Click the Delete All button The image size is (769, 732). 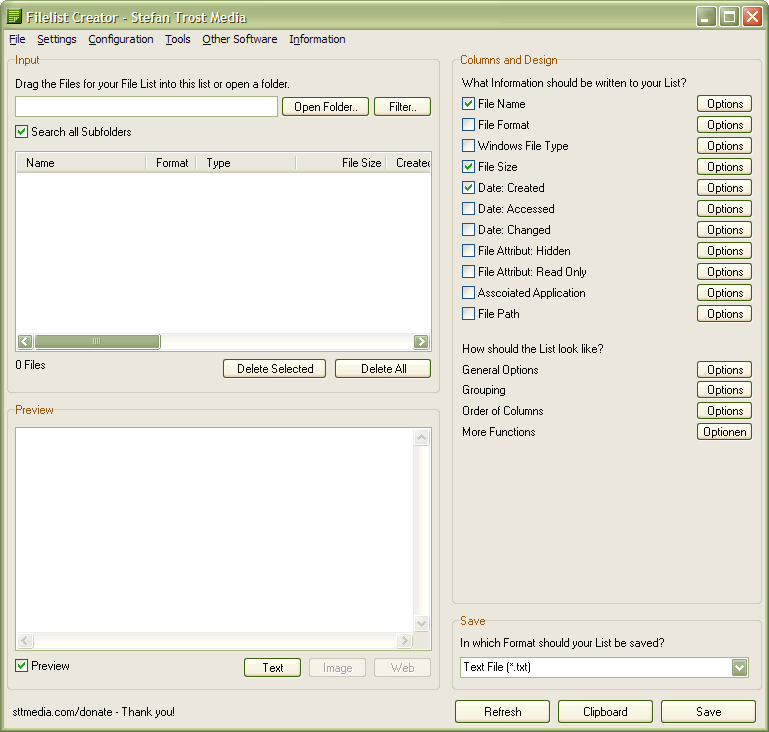[x=383, y=369]
